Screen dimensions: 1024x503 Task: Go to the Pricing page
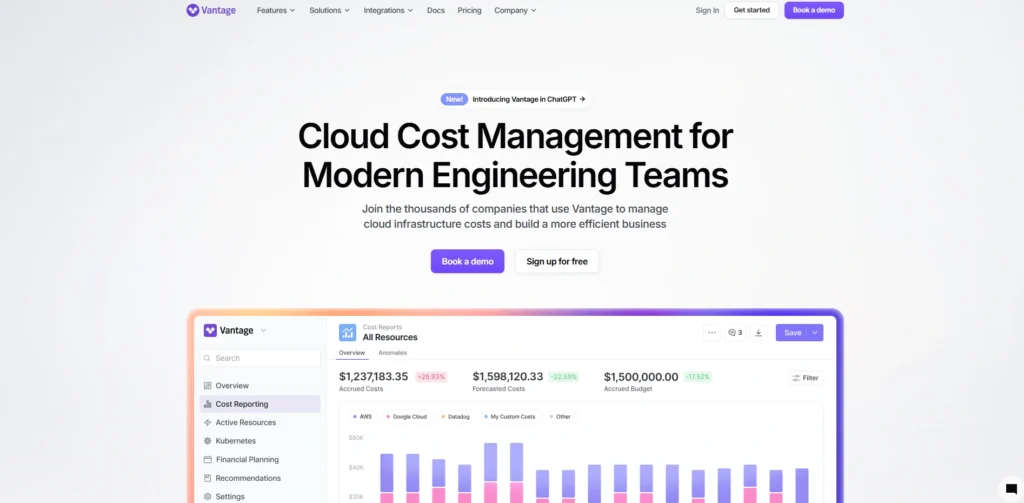tap(470, 10)
